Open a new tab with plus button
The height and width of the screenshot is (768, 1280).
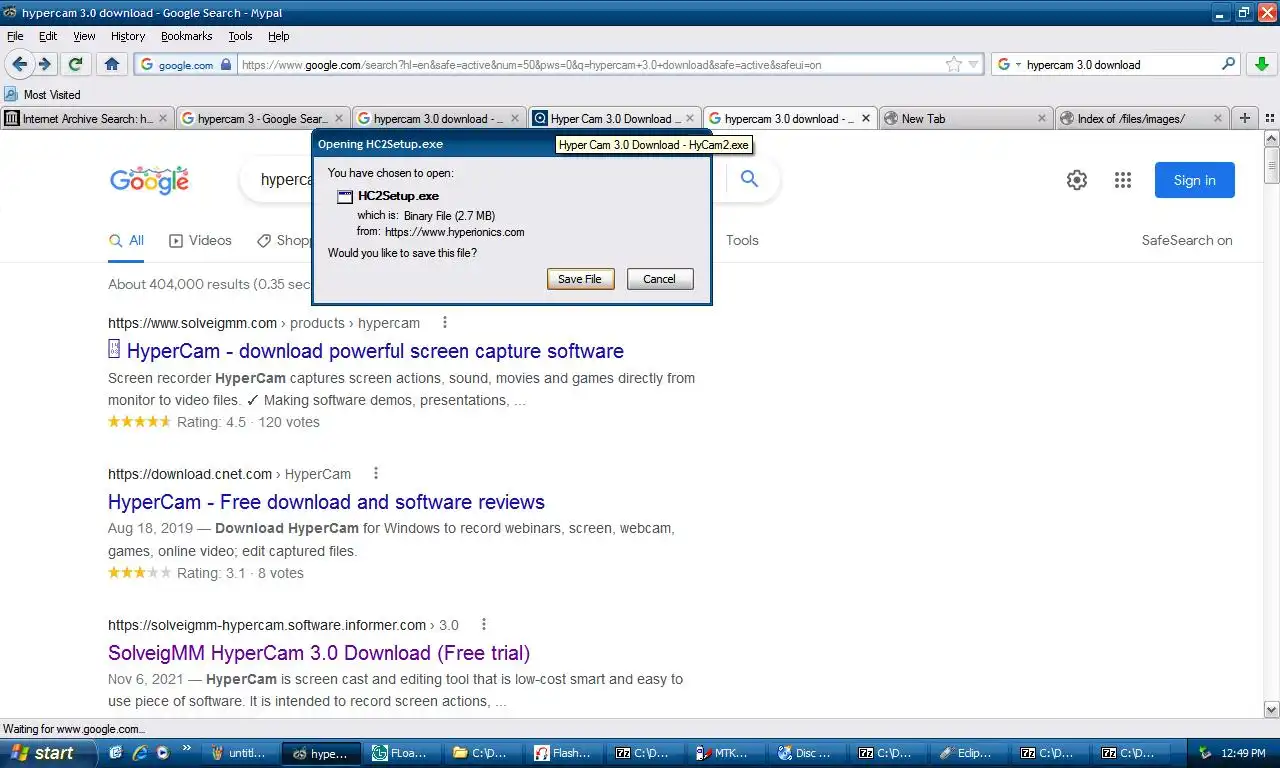1245,118
